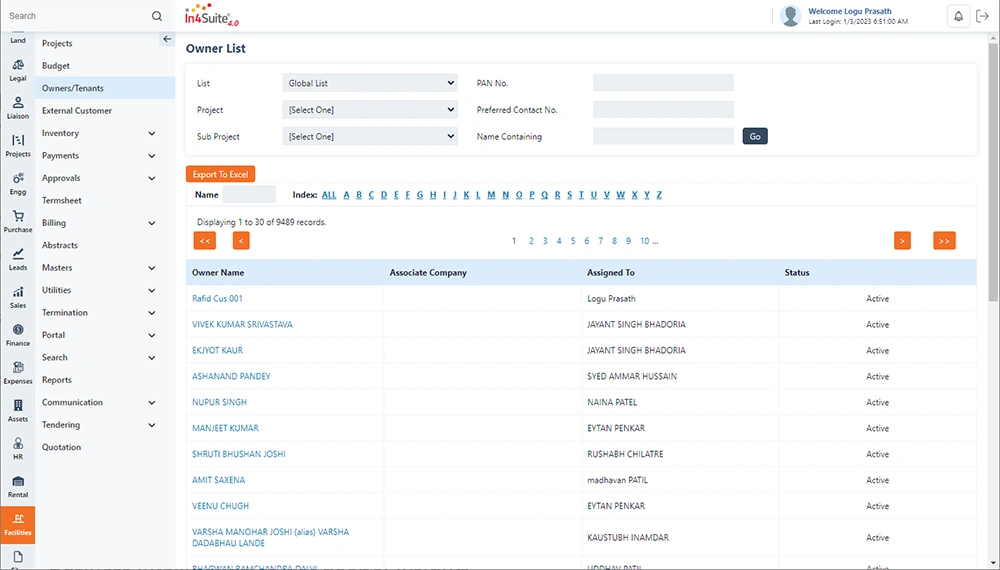1000x570 pixels.
Task: Open the Purchase cart icon
Action: [x=18, y=221]
